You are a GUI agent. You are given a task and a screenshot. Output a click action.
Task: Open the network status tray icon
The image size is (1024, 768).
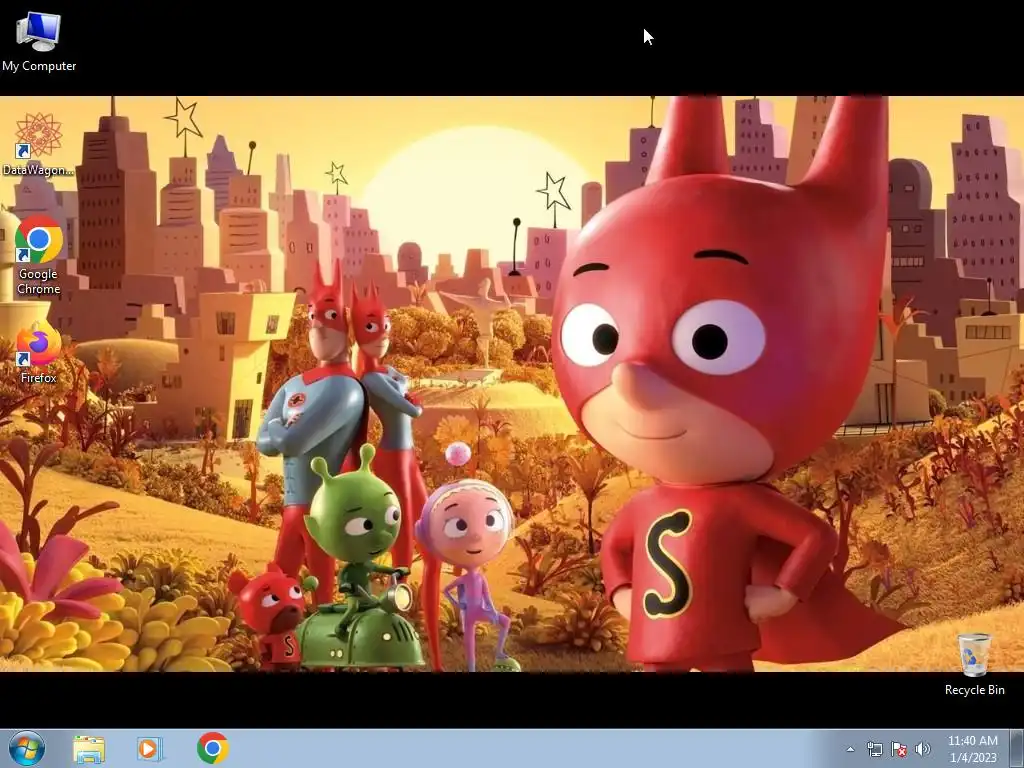coord(874,749)
